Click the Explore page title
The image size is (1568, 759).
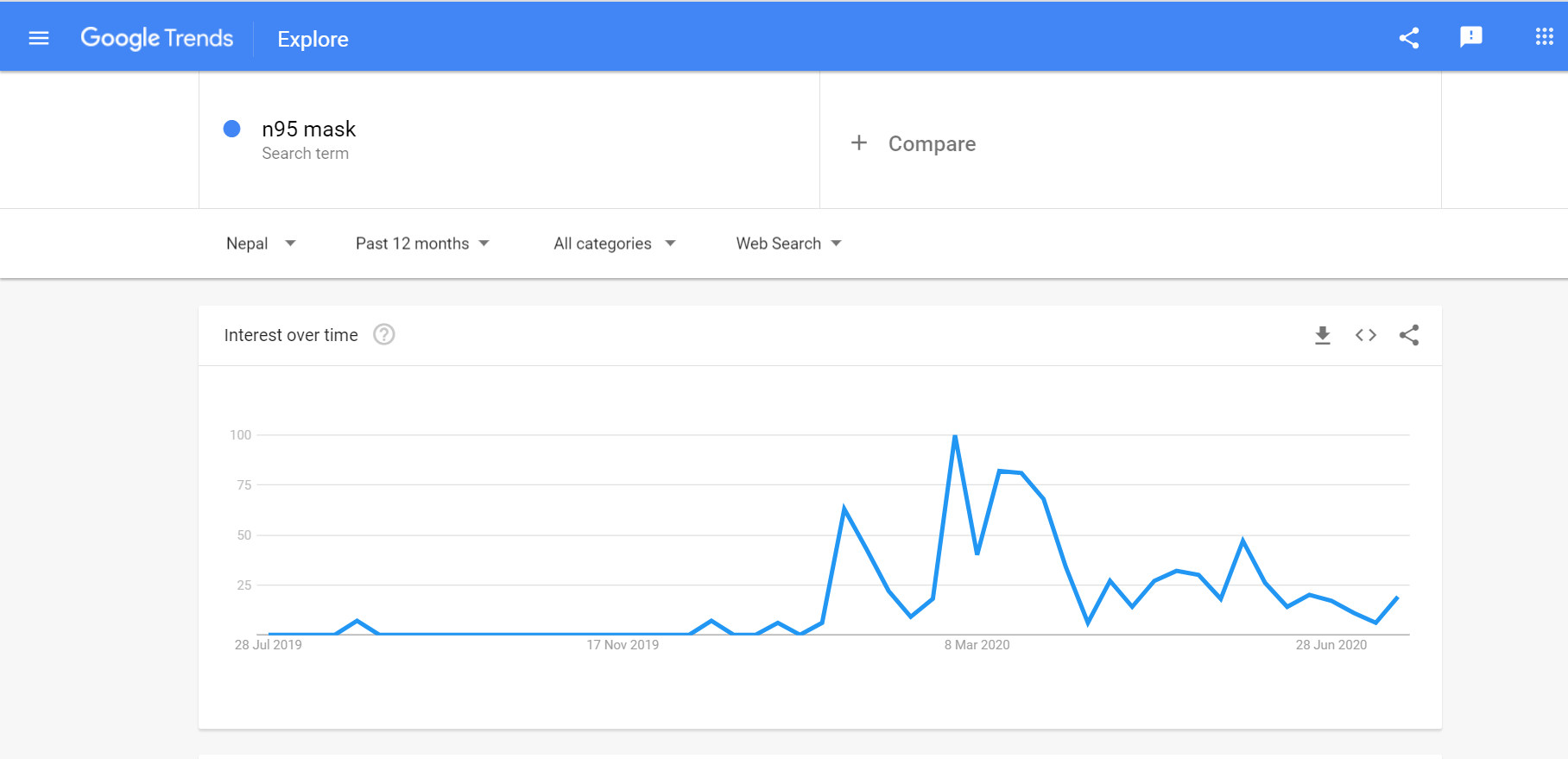coord(313,40)
